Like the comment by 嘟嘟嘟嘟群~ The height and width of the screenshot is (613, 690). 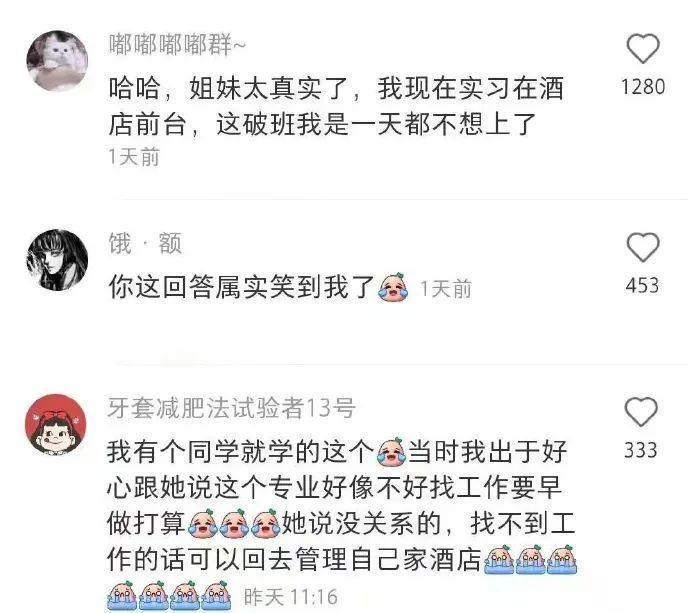point(642,48)
